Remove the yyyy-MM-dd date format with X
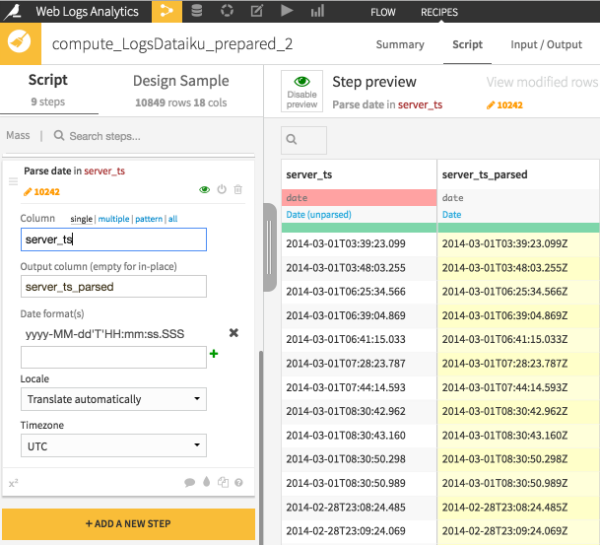600x545 pixels. tap(234, 333)
